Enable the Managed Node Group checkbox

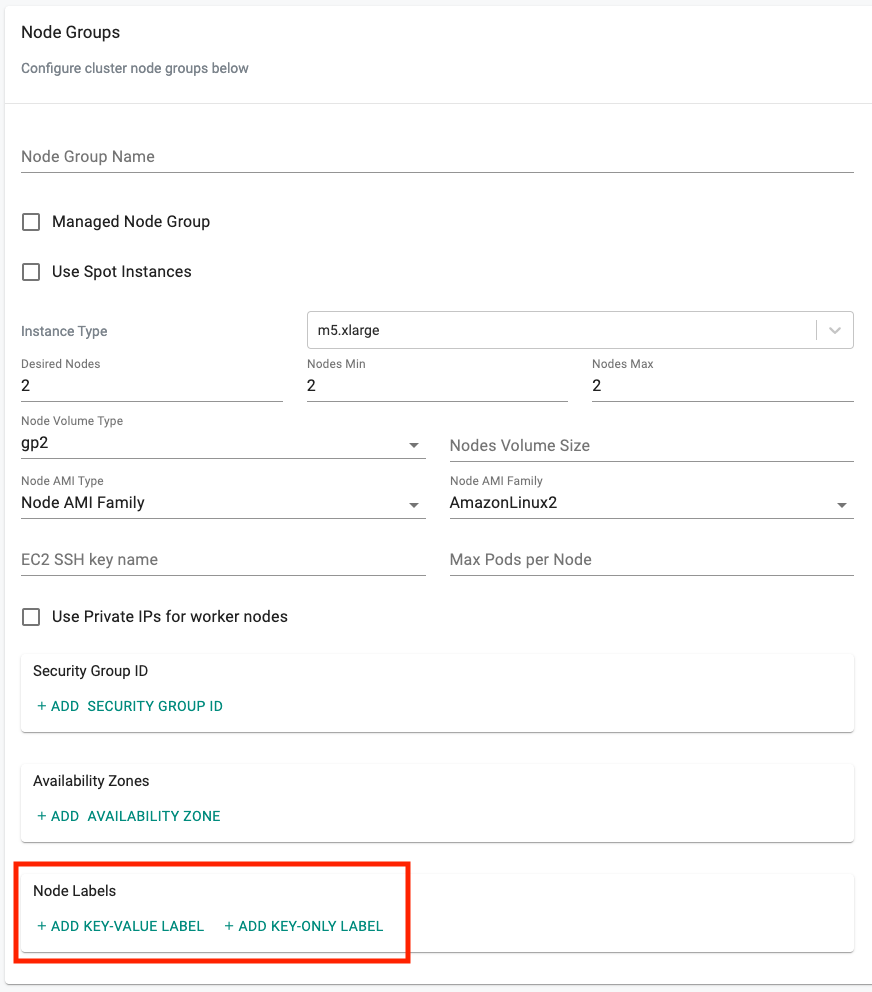pyautogui.click(x=31, y=222)
